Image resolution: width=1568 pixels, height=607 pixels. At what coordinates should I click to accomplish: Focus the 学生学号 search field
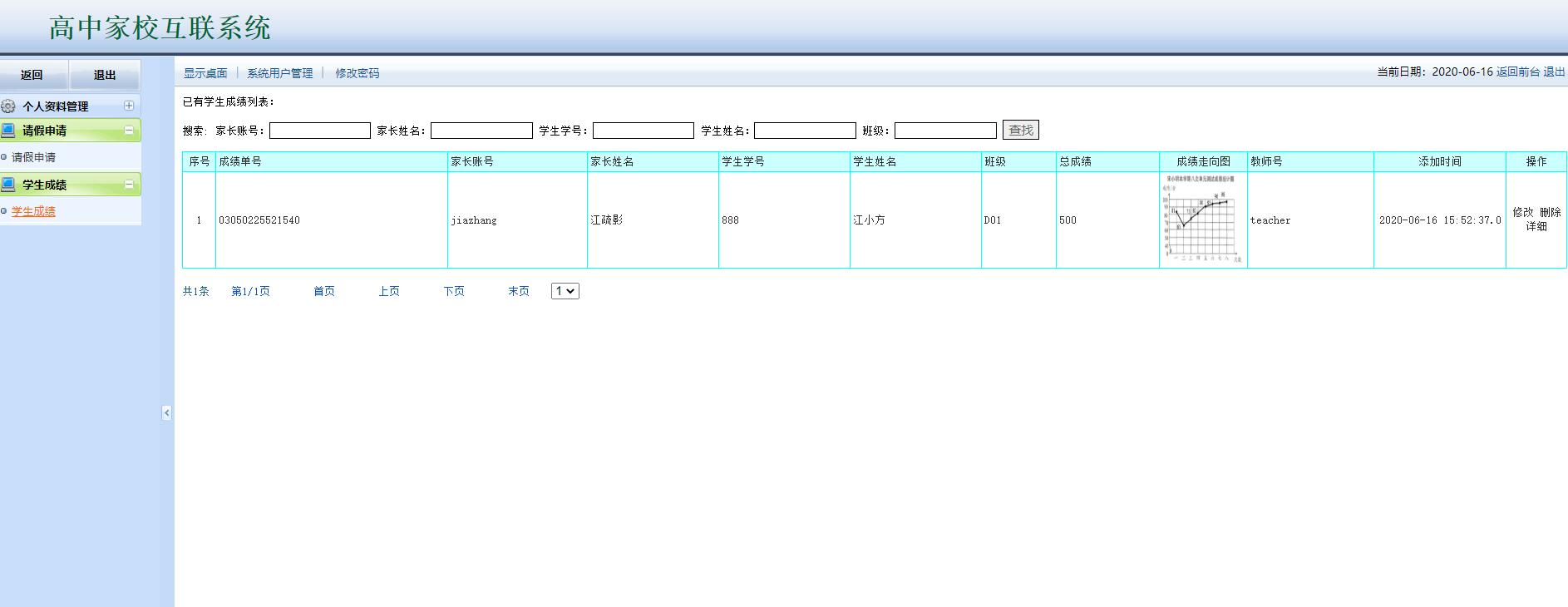point(643,131)
